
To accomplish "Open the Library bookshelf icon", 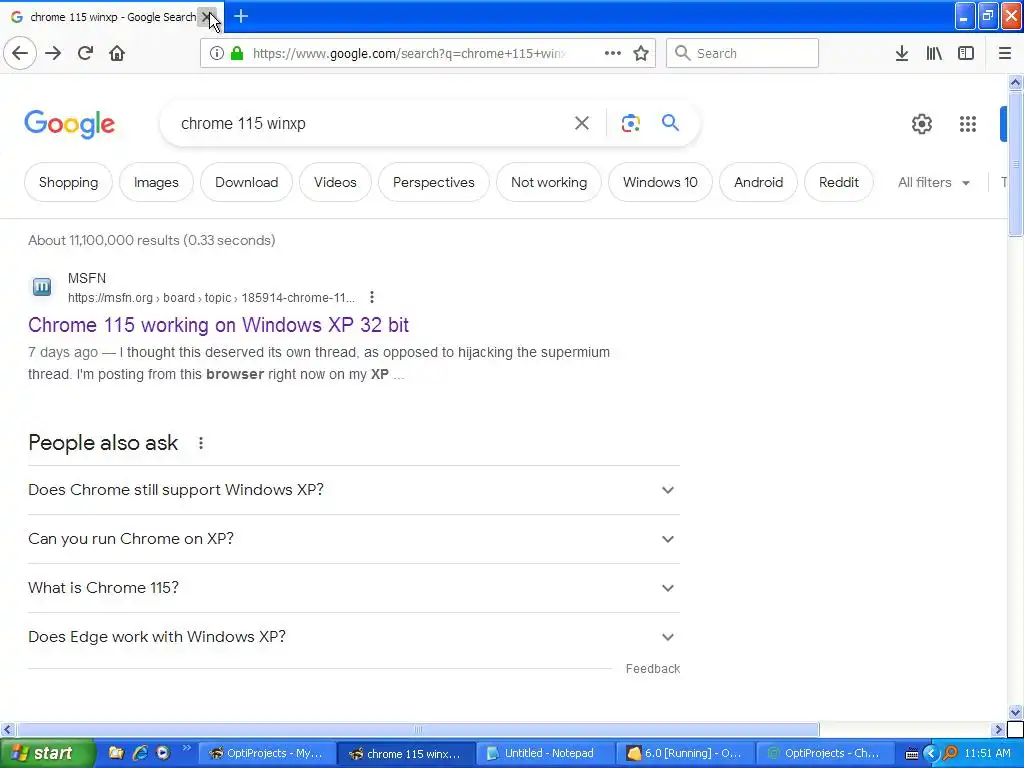I will 934,53.
